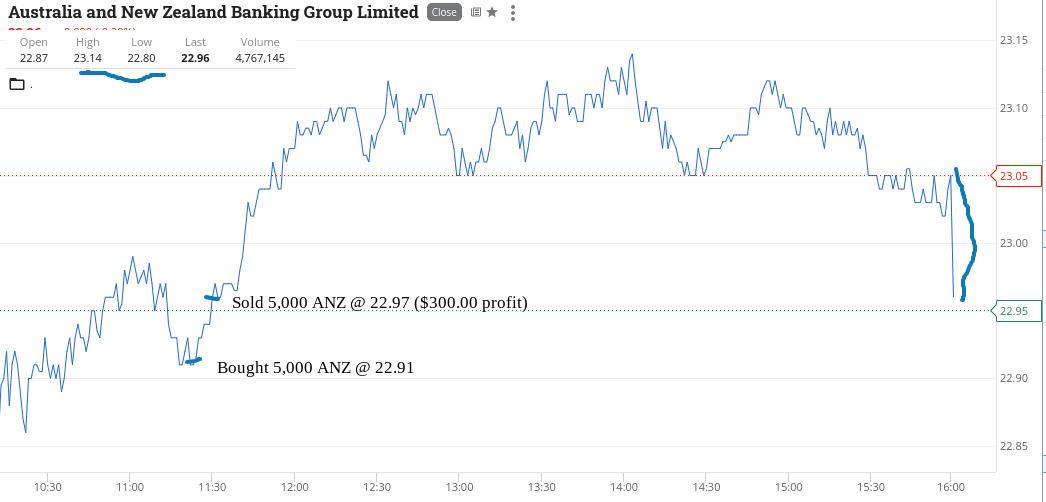Click the 22.85 price axis label
This screenshot has width=1046, height=502.
[1013, 446]
